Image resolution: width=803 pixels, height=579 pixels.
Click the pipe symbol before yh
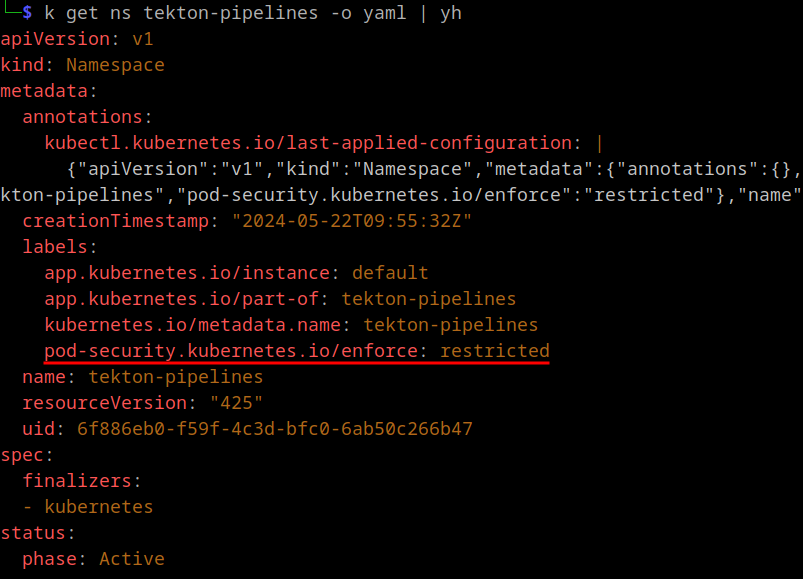pyautogui.click(x=423, y=13)
